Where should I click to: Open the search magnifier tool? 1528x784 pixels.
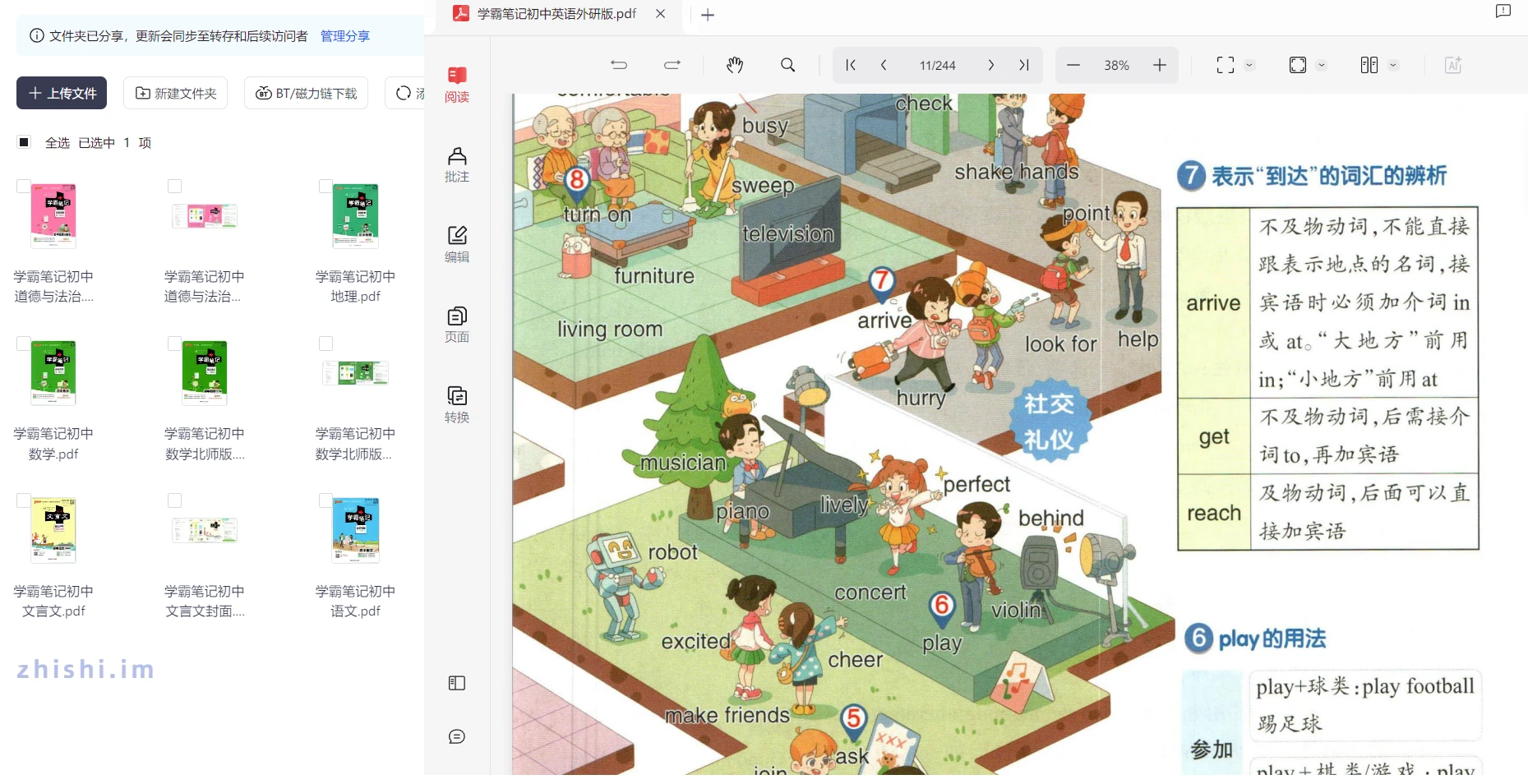click(x=787, y=65)
